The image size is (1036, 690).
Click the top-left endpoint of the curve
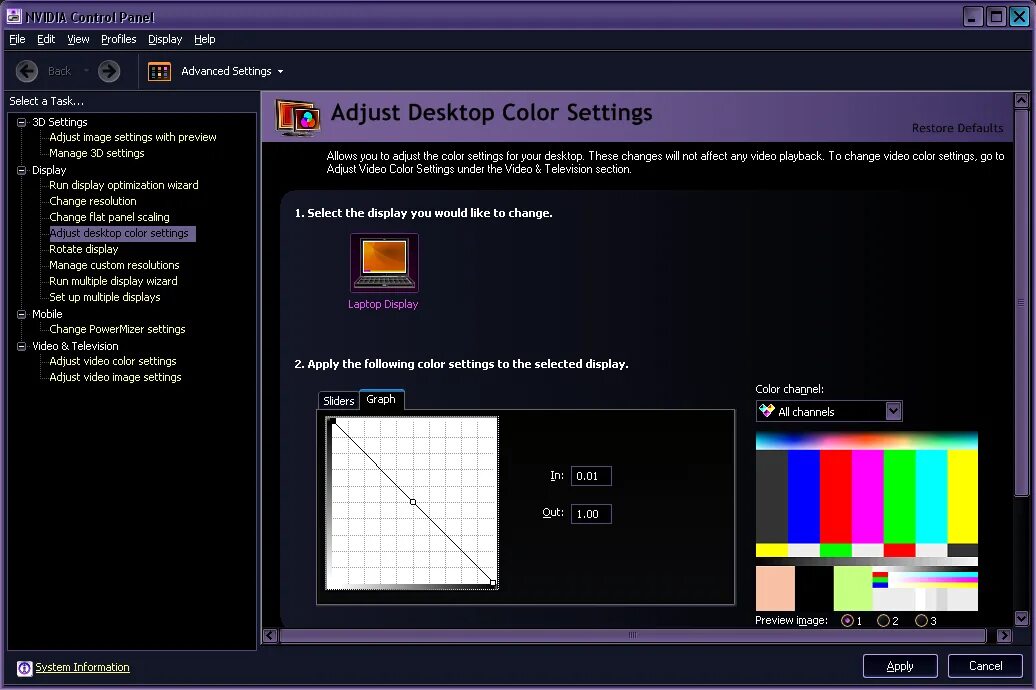coord(333,422)
